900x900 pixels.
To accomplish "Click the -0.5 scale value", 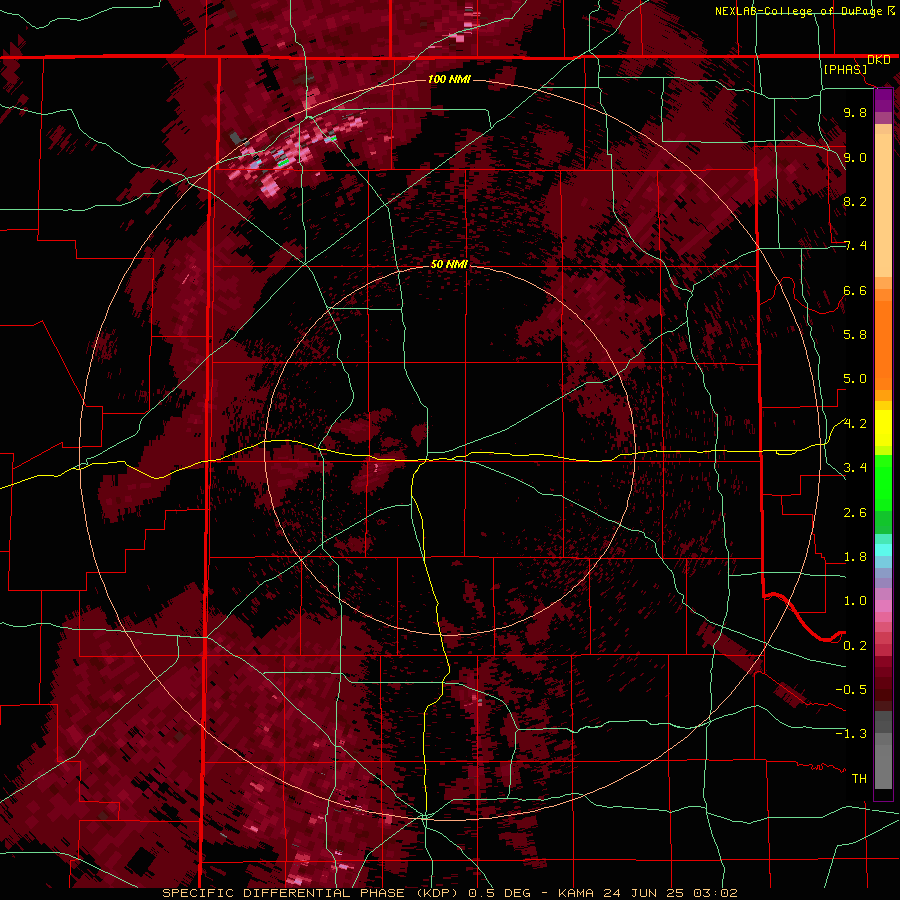I will click(x=851, y=690).
